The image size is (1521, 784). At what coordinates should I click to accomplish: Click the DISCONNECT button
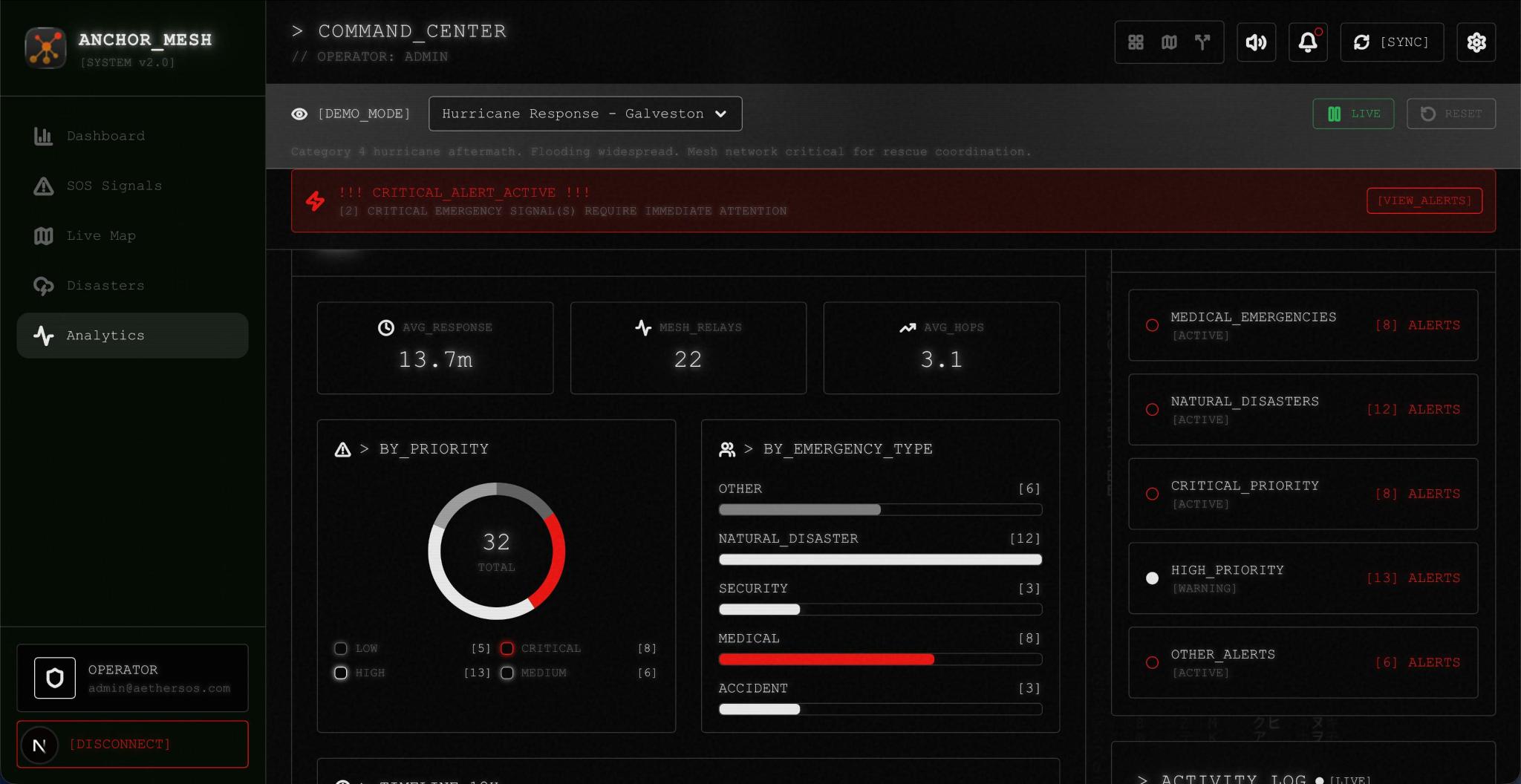(132, 744)
